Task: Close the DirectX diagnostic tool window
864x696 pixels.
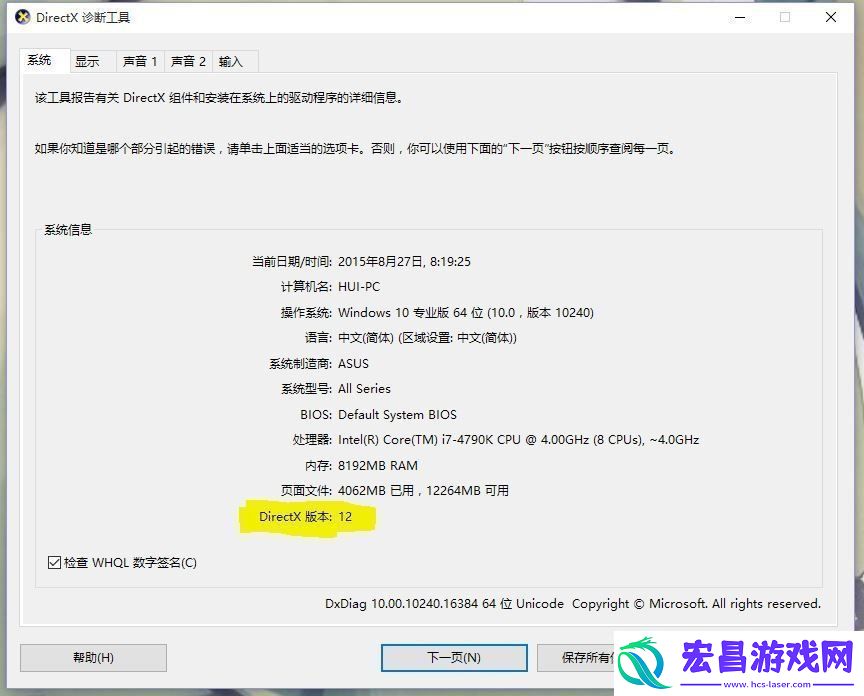Action: click(x=831, y=18)
